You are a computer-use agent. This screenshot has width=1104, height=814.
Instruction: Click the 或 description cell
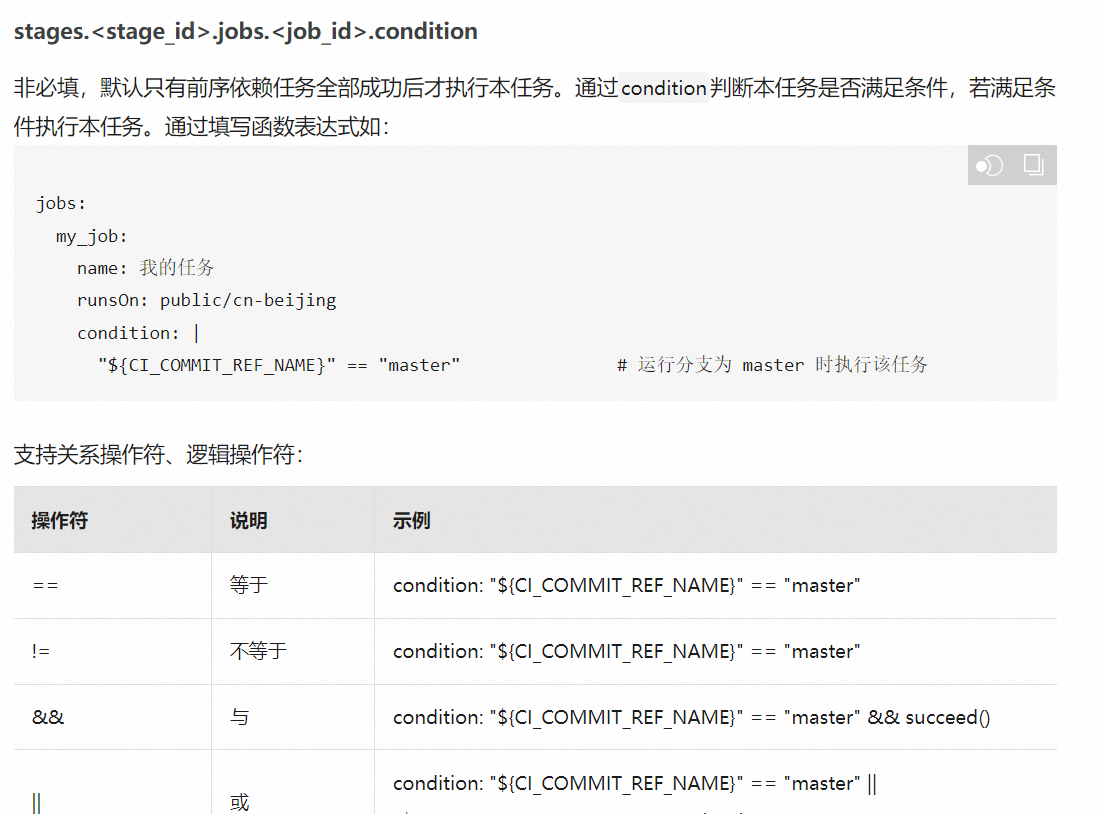(x=239, y=803)
